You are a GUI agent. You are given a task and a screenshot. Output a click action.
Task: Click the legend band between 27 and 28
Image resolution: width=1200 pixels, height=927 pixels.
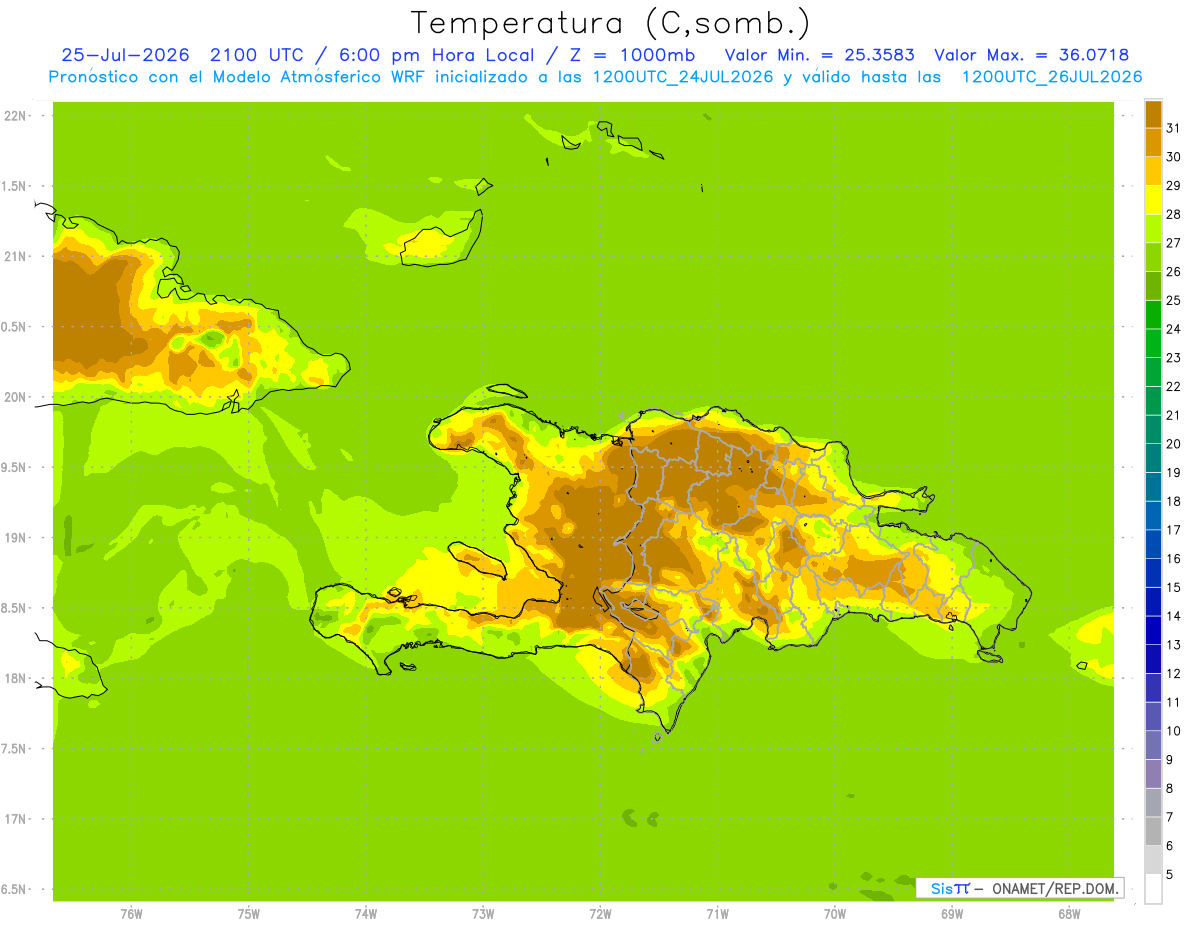pos(1153,229)
